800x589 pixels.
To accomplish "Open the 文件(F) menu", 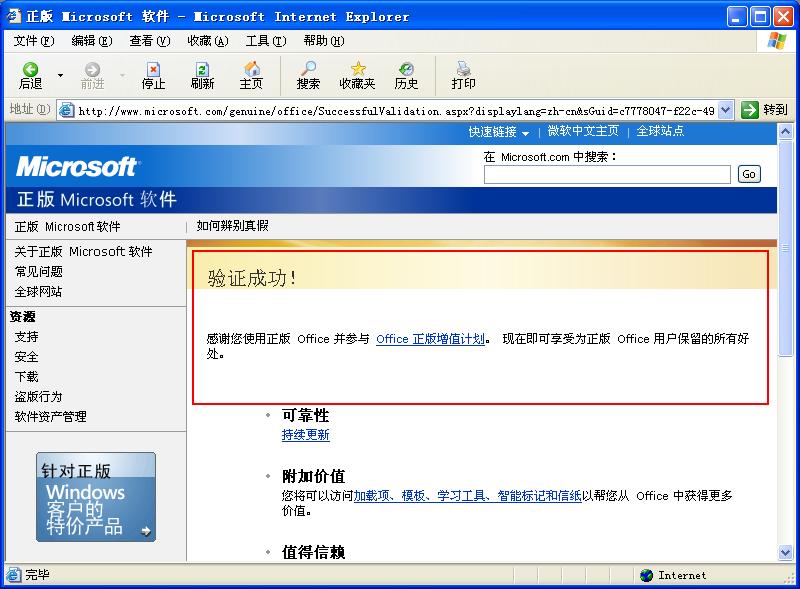I will point(34,41).
